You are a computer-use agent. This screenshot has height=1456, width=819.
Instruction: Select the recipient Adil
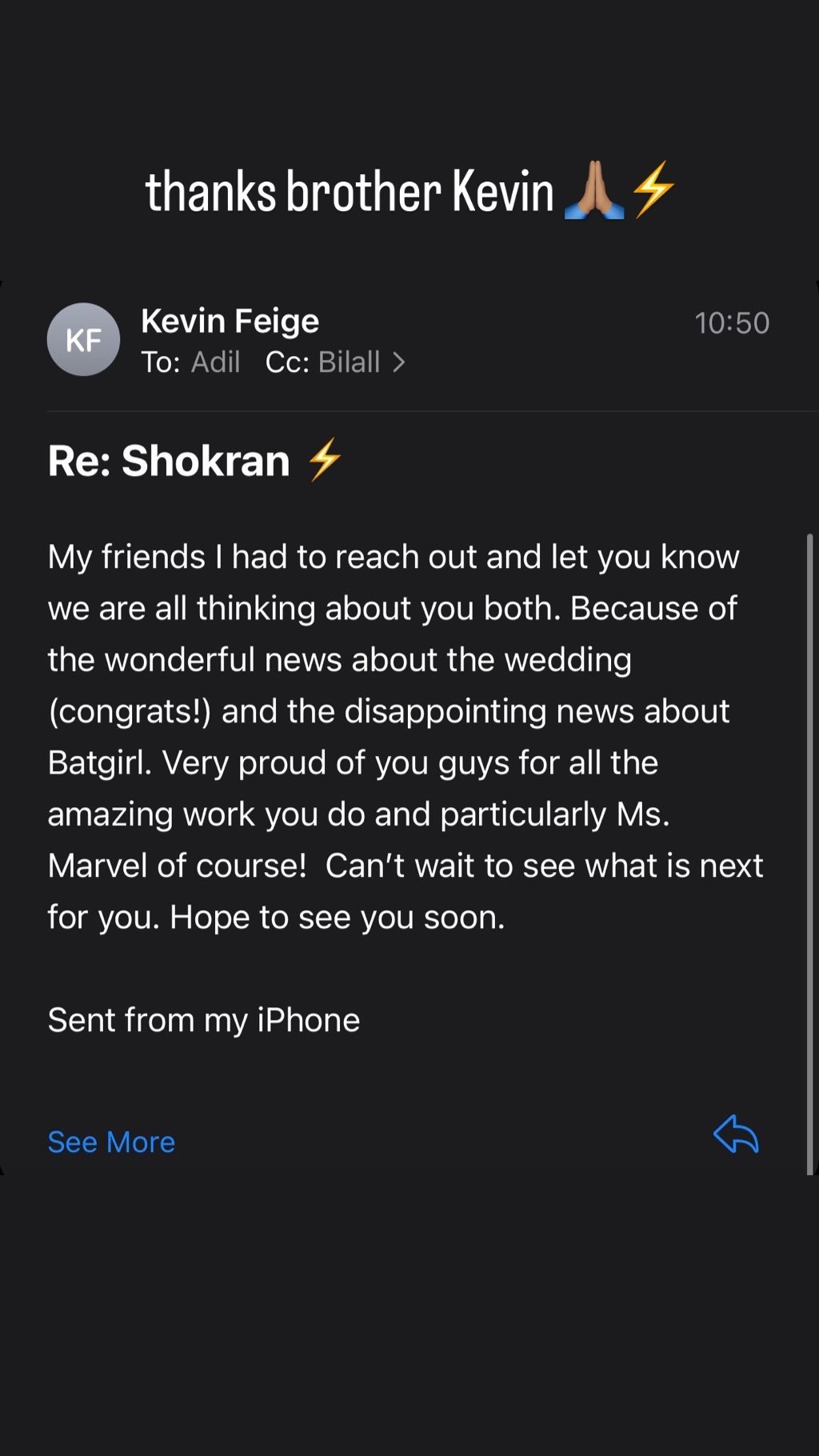pyautogui.click(x=216, y=362)
